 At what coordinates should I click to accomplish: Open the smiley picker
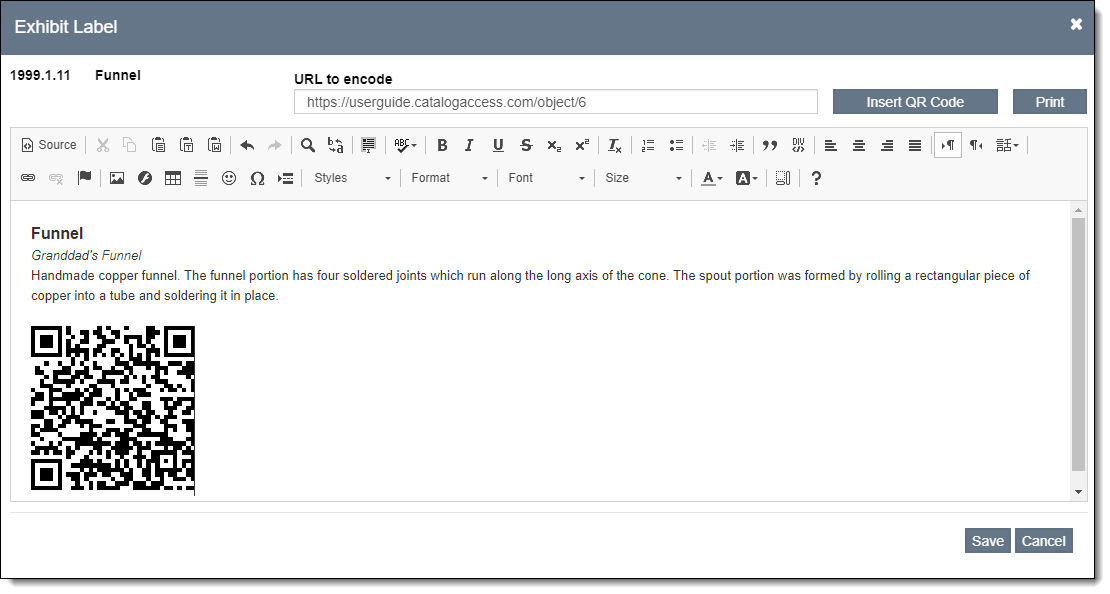[229, 178]
